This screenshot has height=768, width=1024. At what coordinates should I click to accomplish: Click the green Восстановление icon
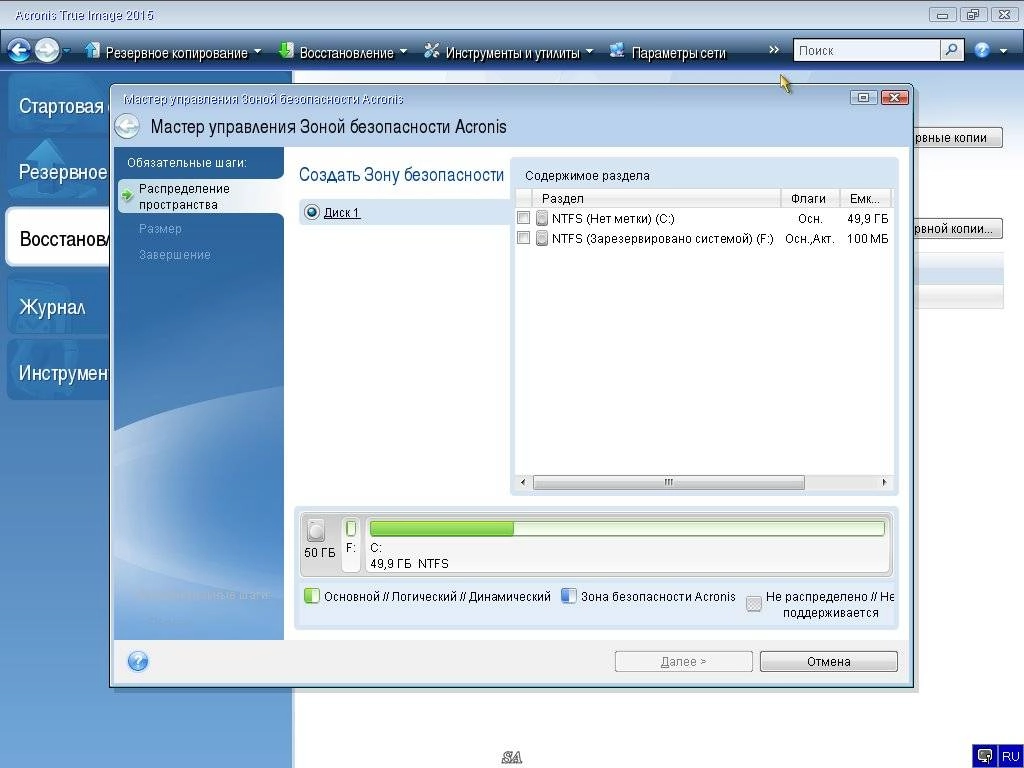click(x=285, y=50)
